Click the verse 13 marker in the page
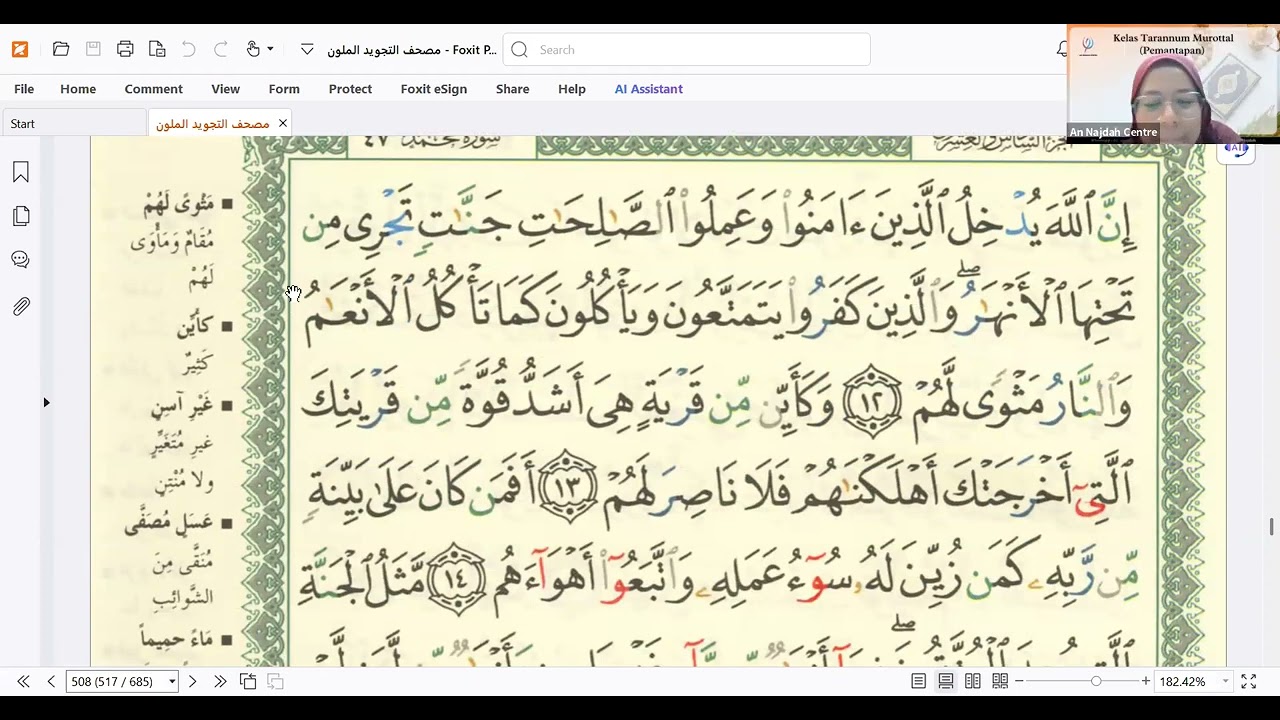Image resolution: width=1280 pixels, height=720 pixels. pos(568,487)
